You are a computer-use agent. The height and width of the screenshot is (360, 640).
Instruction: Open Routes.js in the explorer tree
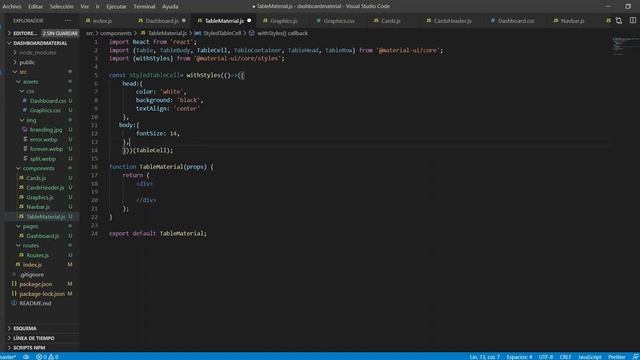[x=37, y=255]
